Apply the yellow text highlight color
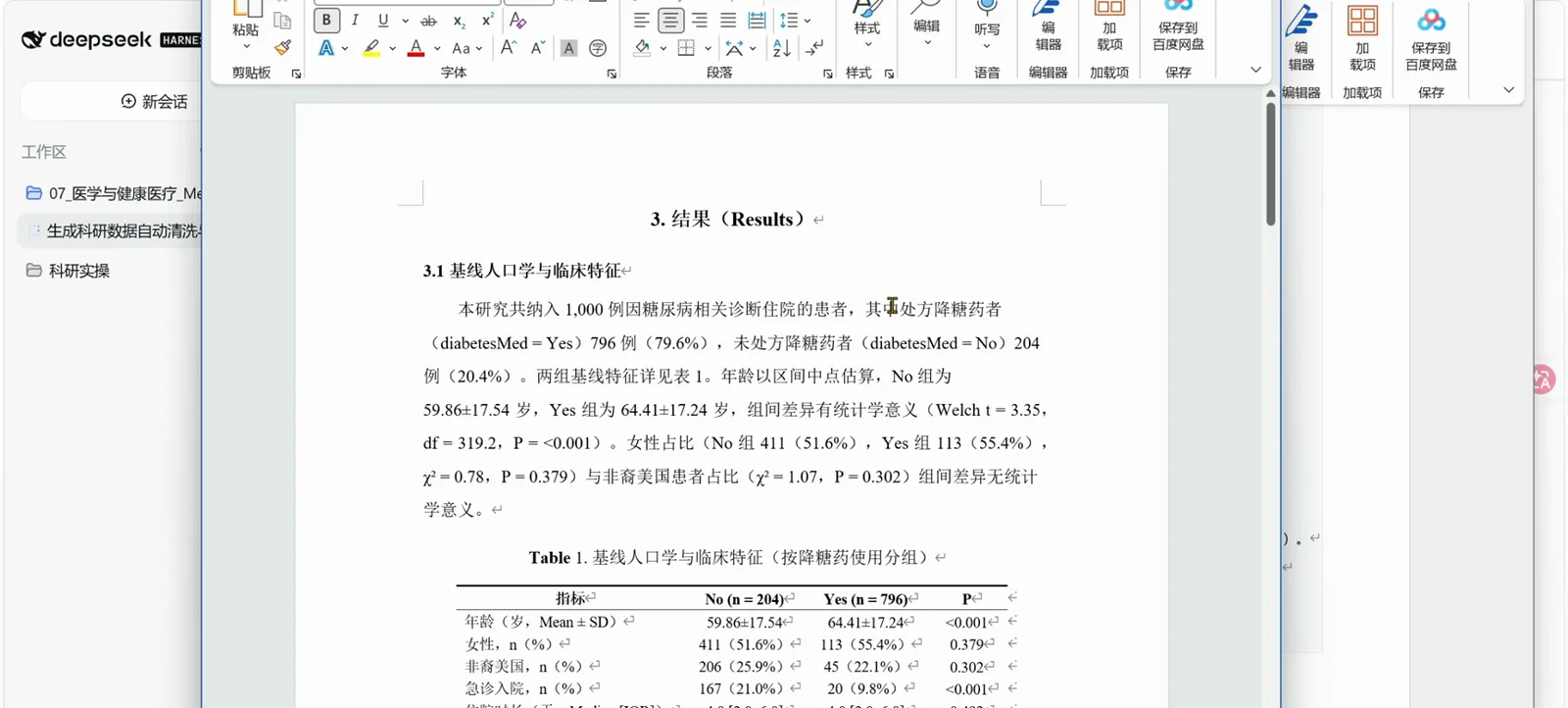The width and height of the screenshot is (1568, 708). click(371, 48)
